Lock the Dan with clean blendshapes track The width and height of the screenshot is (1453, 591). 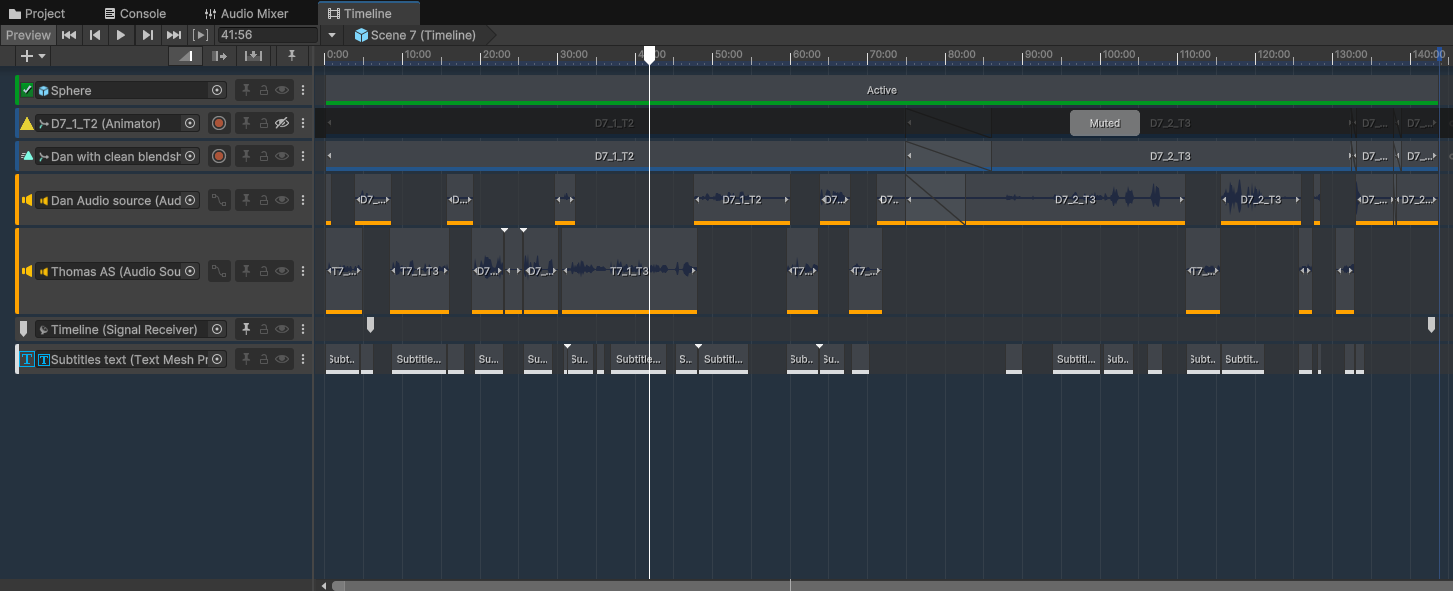click(x=264, y=156)
